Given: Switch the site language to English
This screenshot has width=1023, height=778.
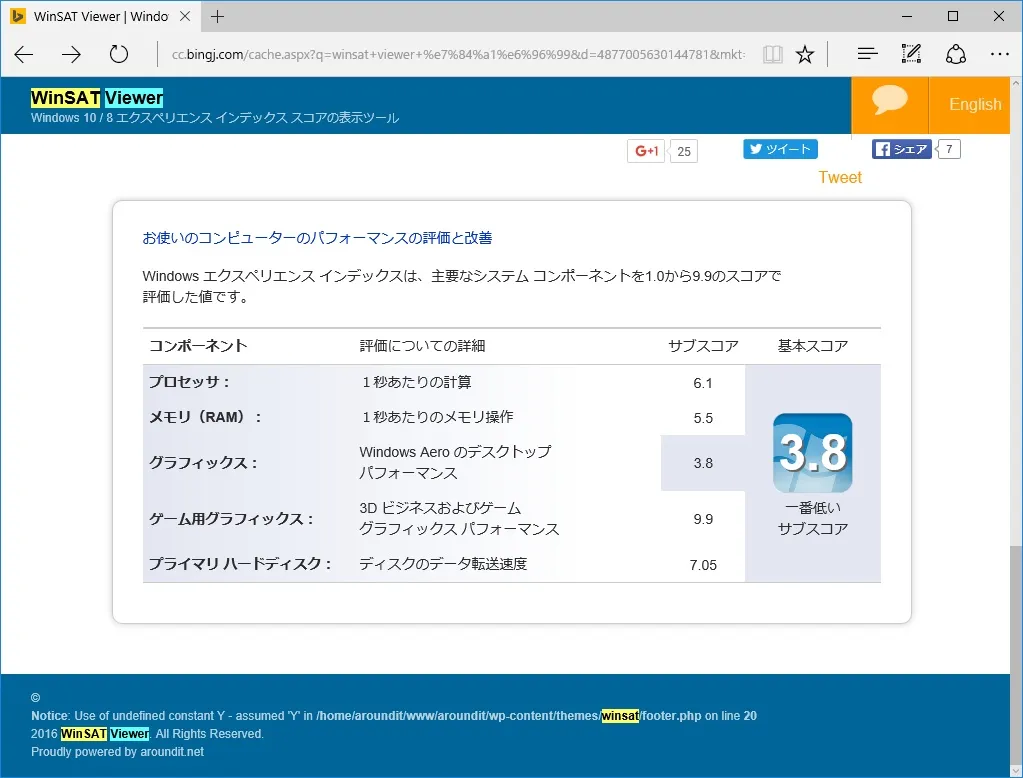Looking at the screenshot, I should (x=975, y=104).
